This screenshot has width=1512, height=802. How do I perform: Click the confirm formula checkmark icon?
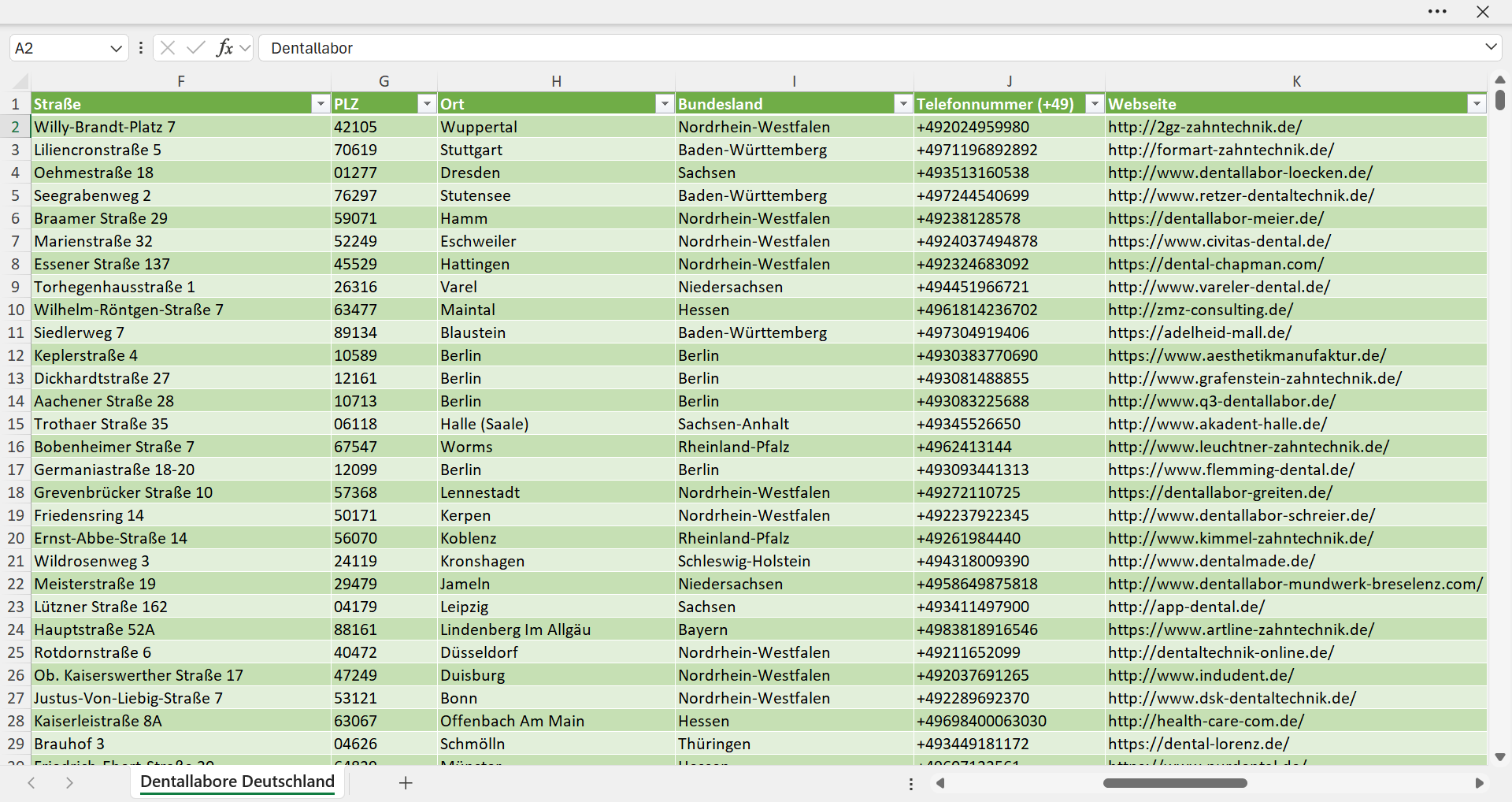point(196,48)
